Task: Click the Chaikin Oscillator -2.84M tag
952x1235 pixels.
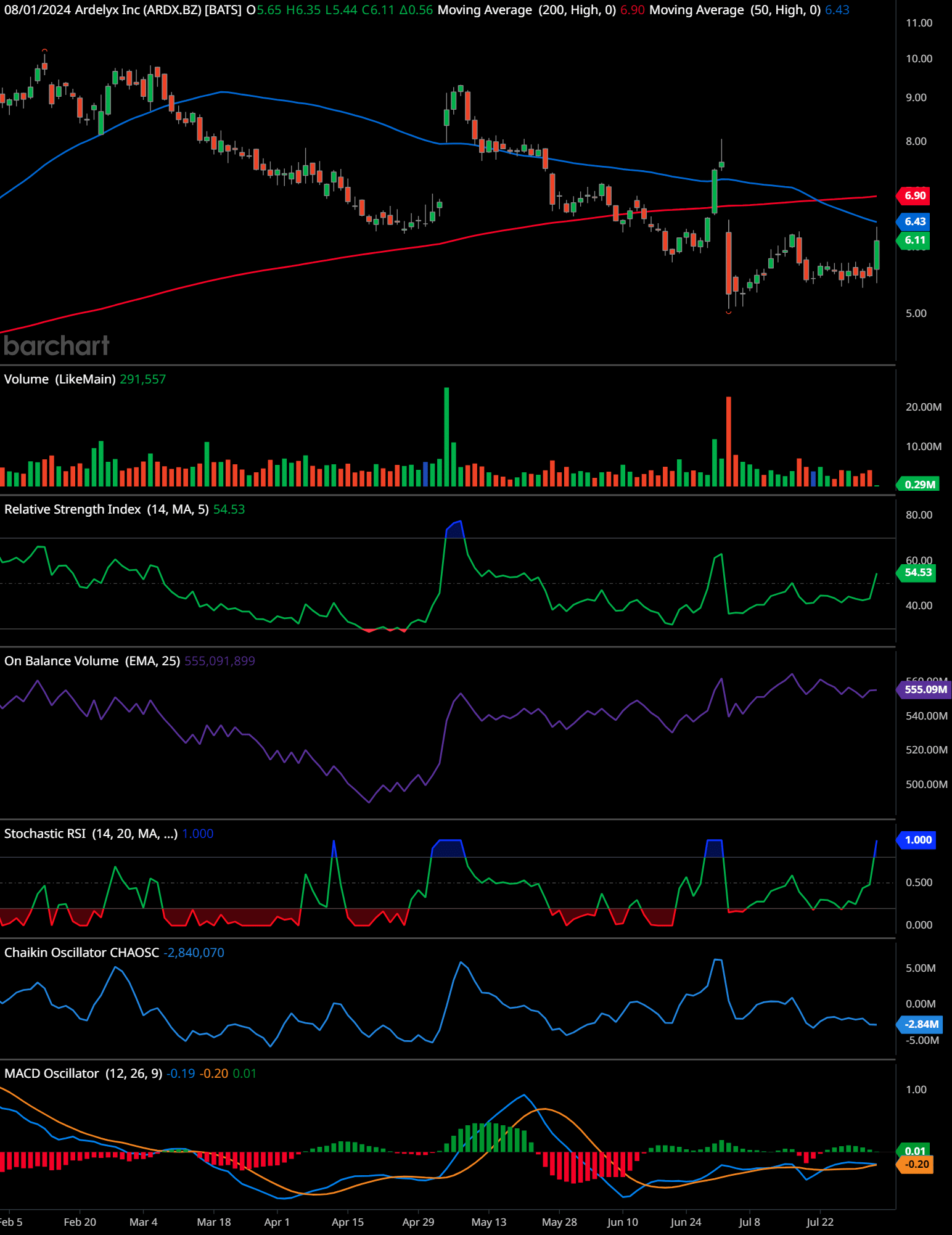Action: 920,1025
